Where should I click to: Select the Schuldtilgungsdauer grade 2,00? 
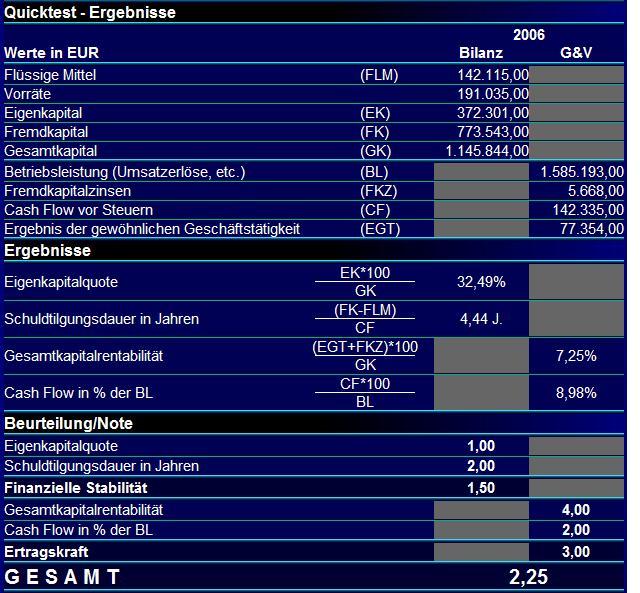(481, 466)
